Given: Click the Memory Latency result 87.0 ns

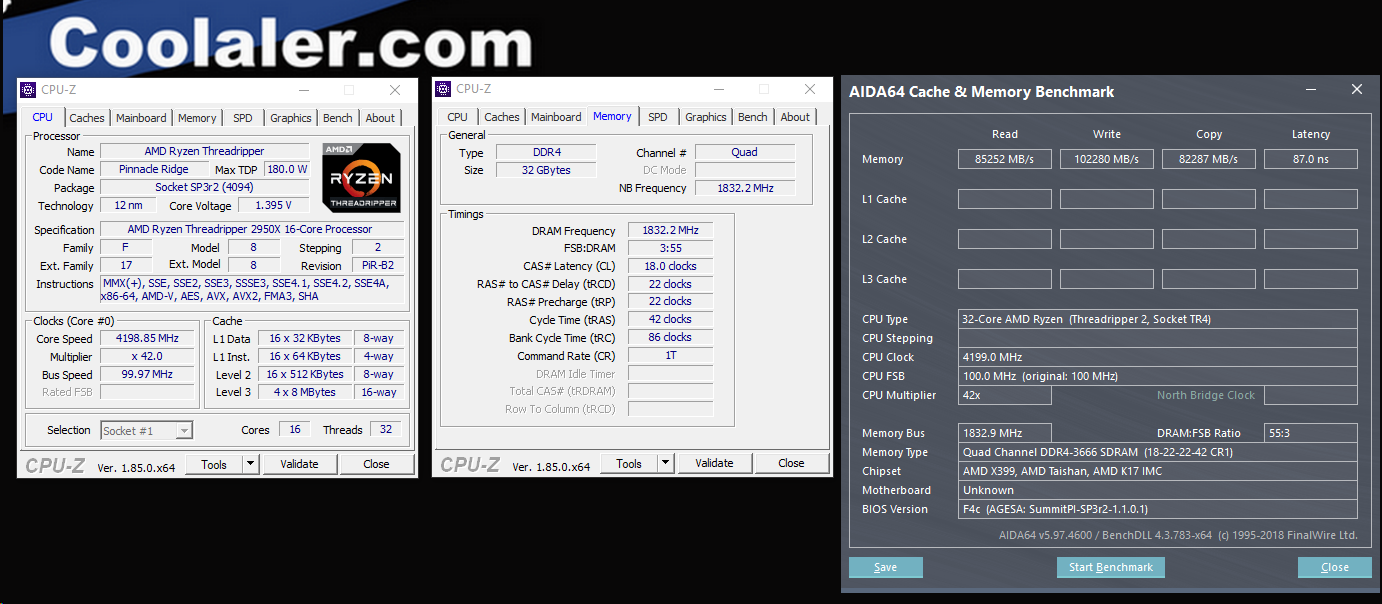Looking at the screenshot, I should tap(1311, 159).
